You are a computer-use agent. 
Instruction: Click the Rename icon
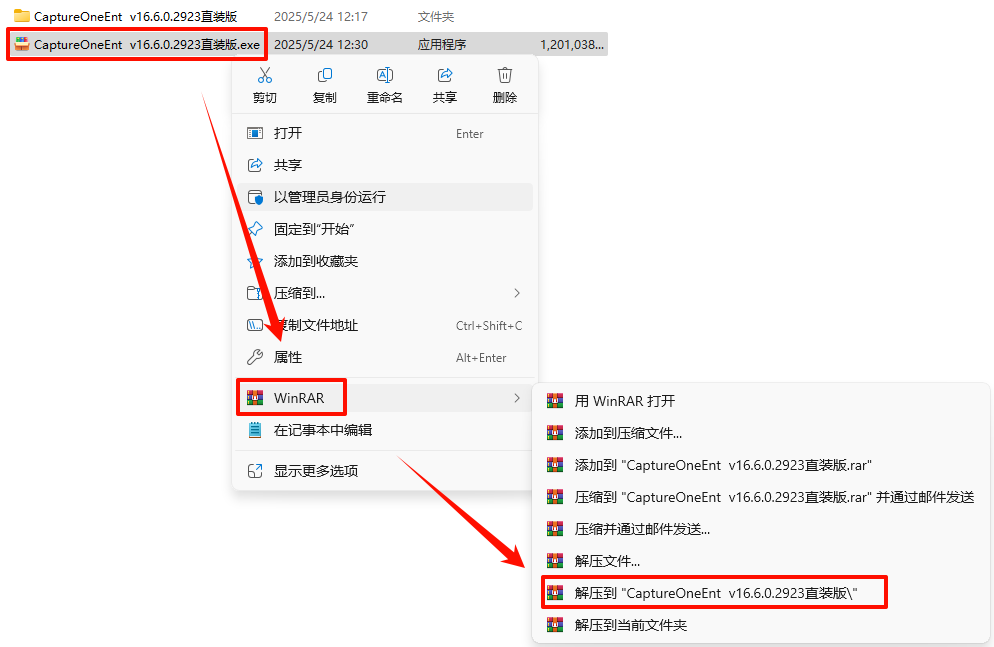pos(385,75)
